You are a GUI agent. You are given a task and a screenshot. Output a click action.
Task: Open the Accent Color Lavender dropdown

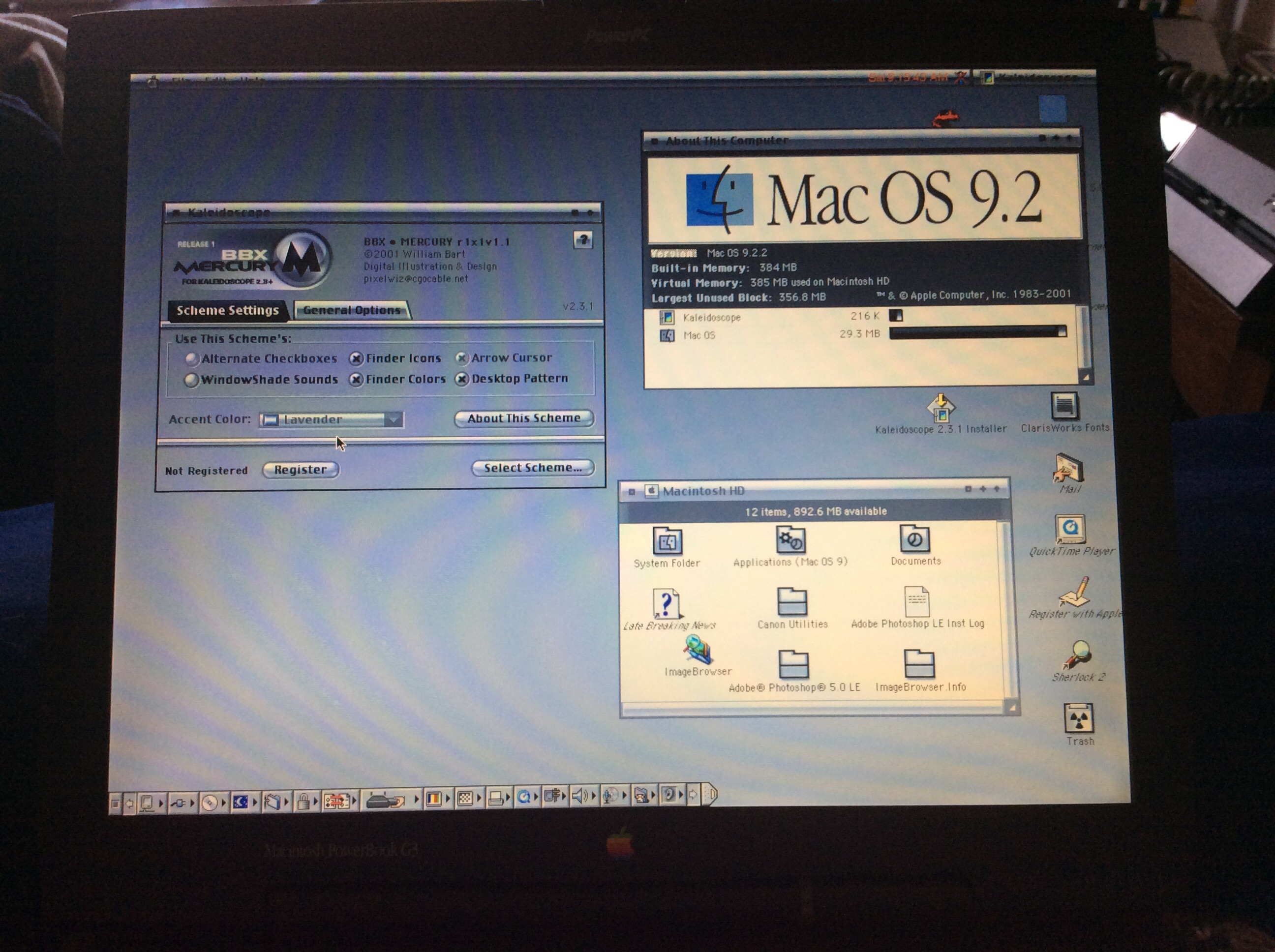coord(331,419)
